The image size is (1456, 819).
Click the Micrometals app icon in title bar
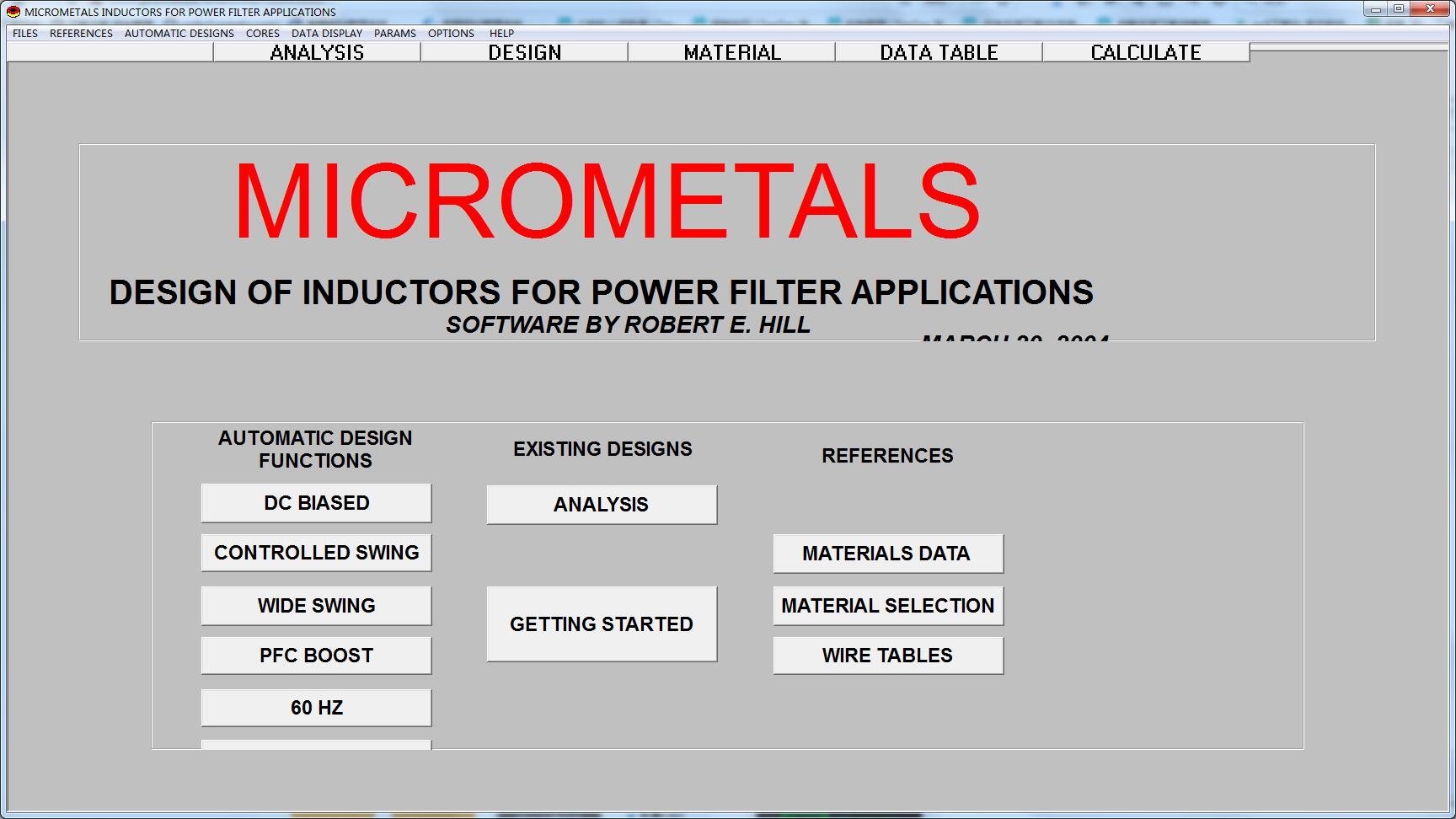click(13, 12)
